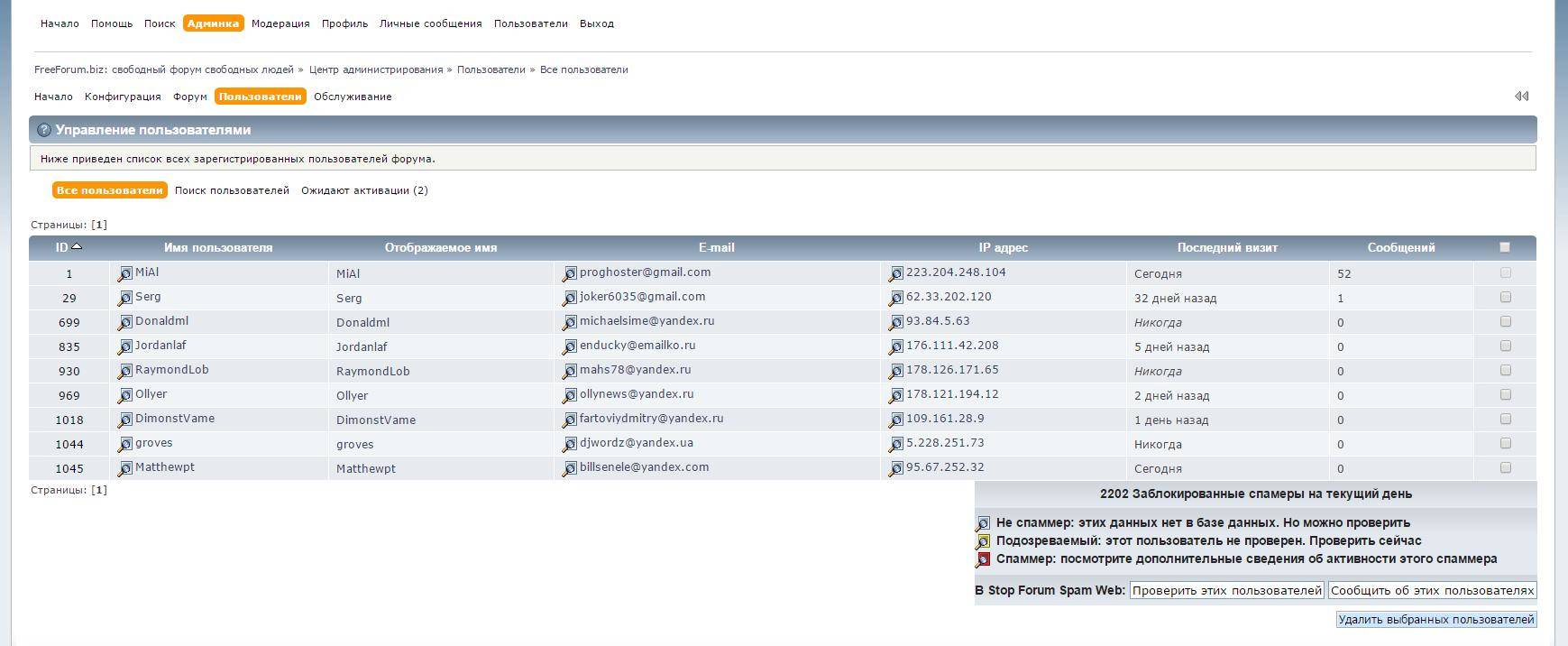Check IP icon for 178.126.171.65
This screenshot has height=646, width=1568.
pos(896,371)
